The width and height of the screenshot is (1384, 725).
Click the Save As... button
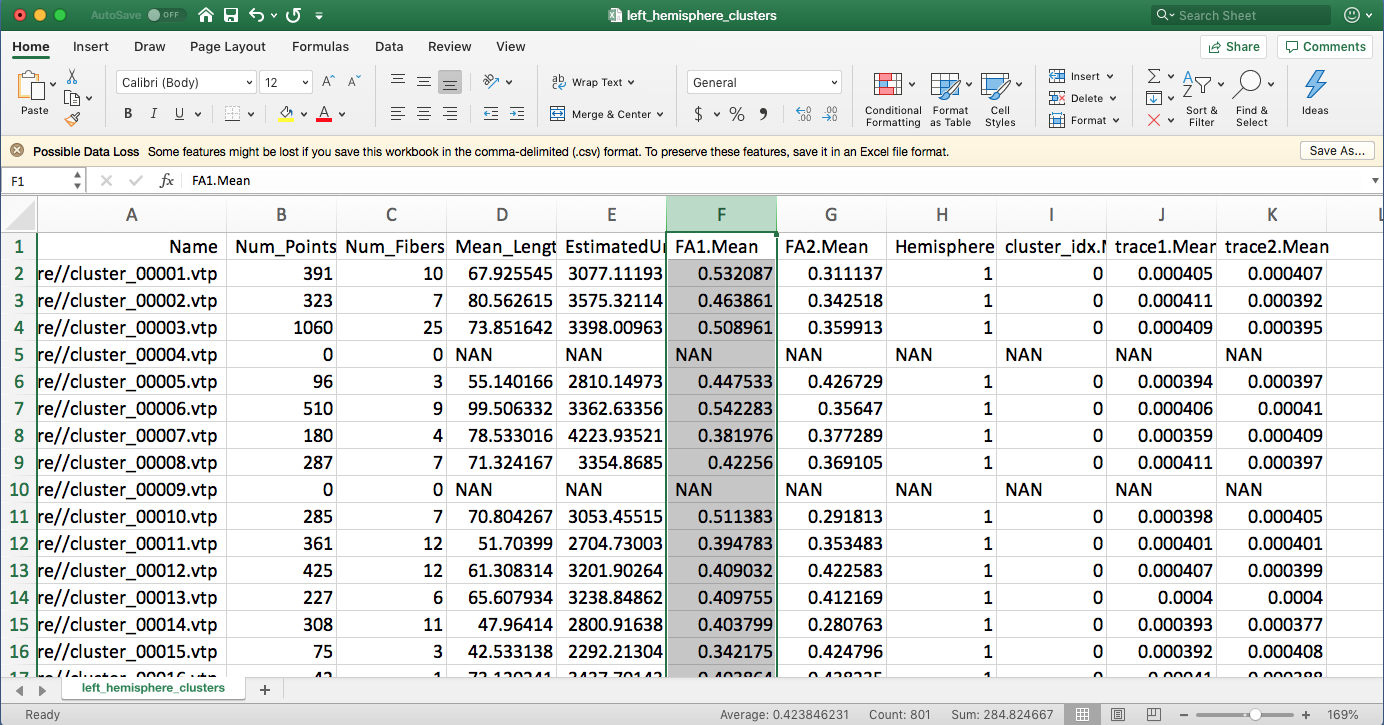coord(1337,151)
